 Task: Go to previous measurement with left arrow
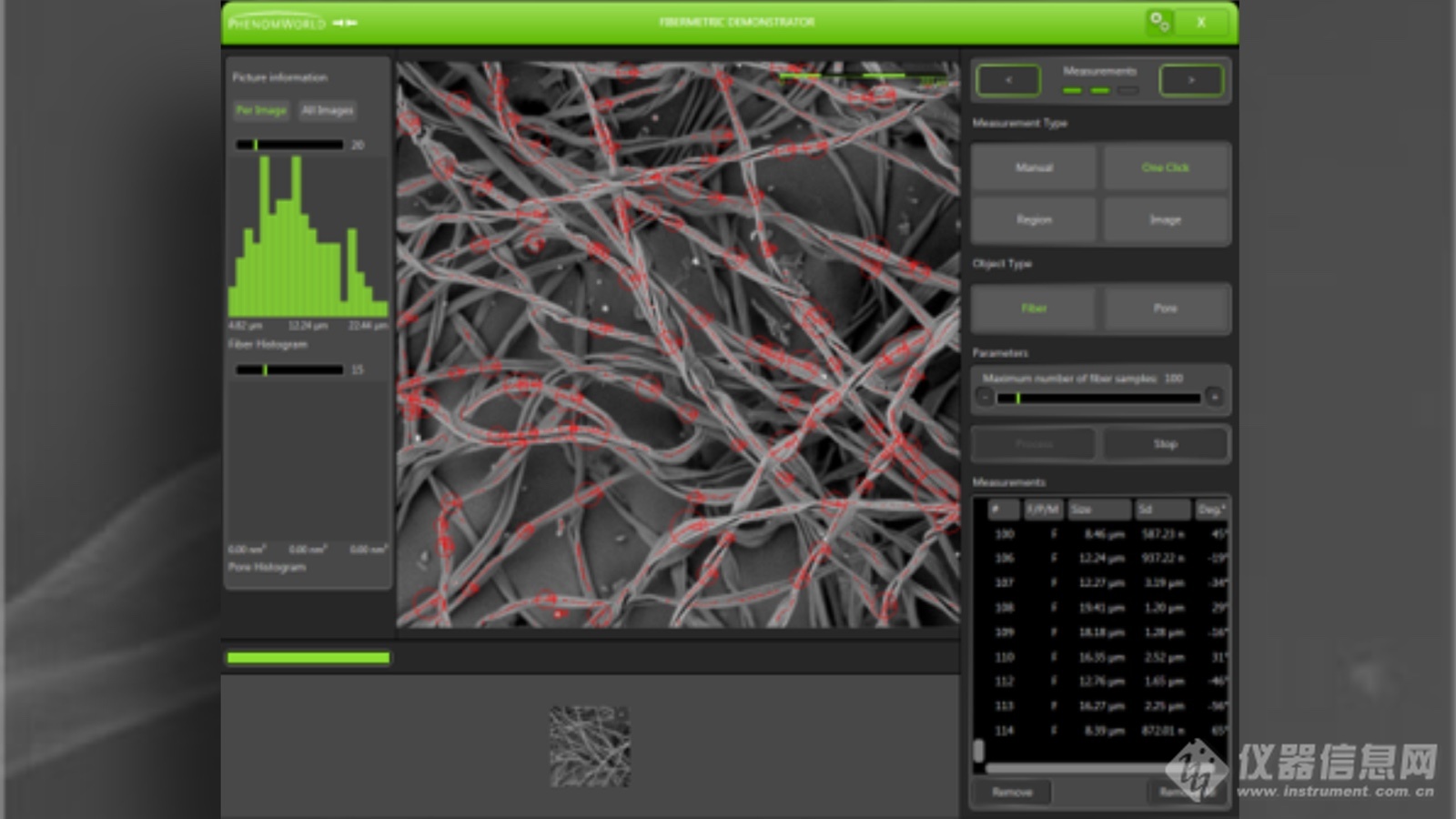[1008, 80]
